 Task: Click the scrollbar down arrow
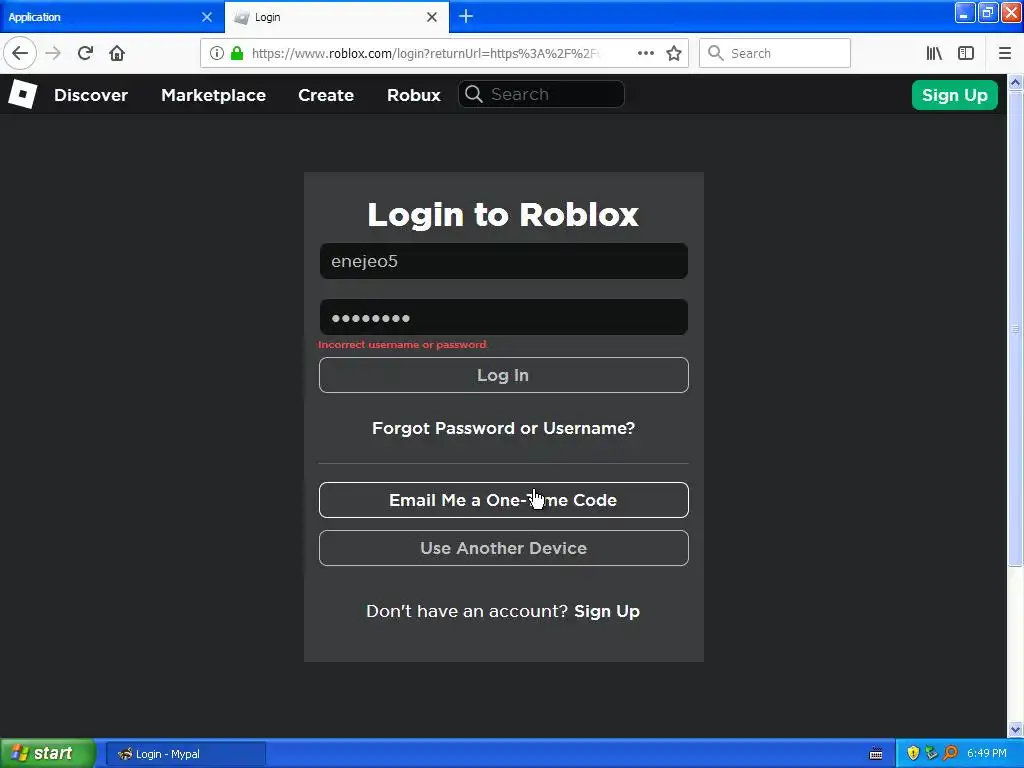coord(1015,729)
